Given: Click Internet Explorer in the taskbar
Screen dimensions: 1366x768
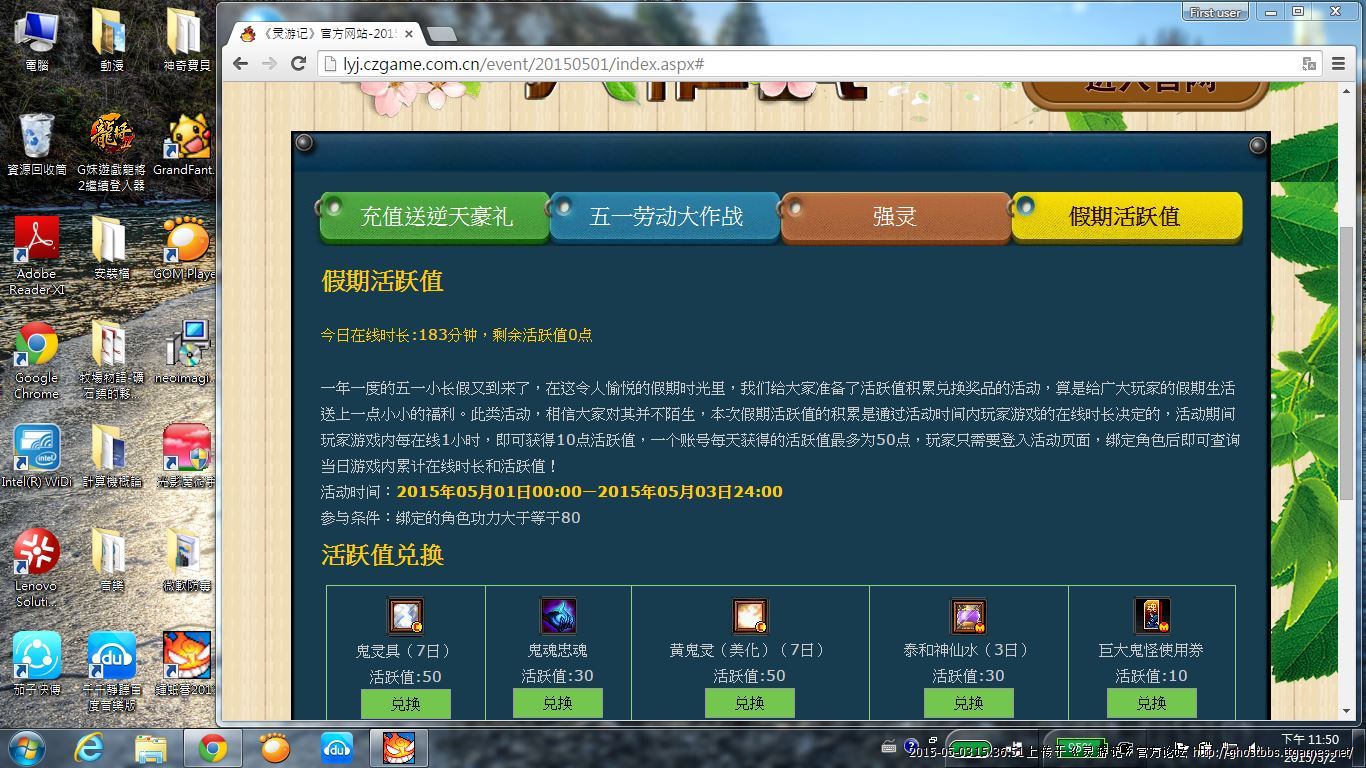Looking at the screenshot, I should (89, 747).
